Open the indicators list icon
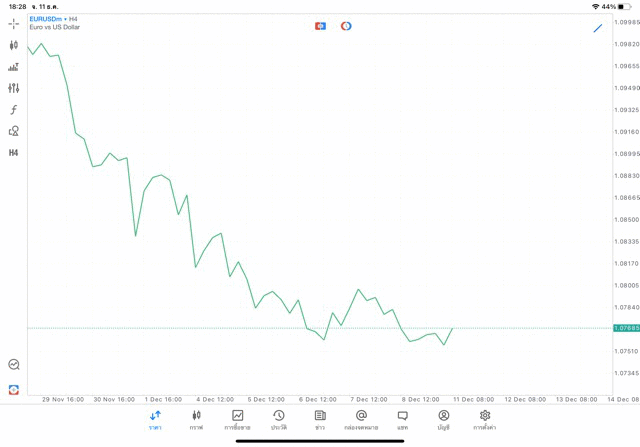640x447 pixels. [13, 67]
